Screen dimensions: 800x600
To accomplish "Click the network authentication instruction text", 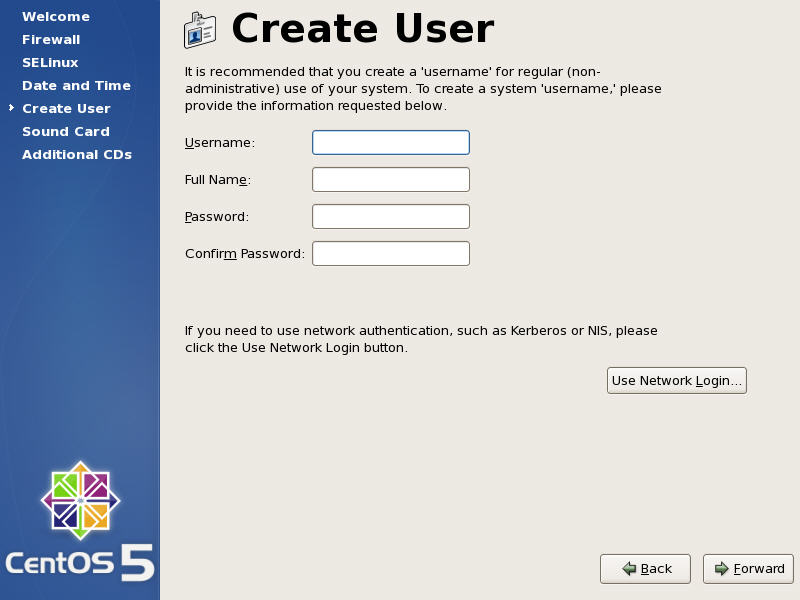I will [421, 339].
